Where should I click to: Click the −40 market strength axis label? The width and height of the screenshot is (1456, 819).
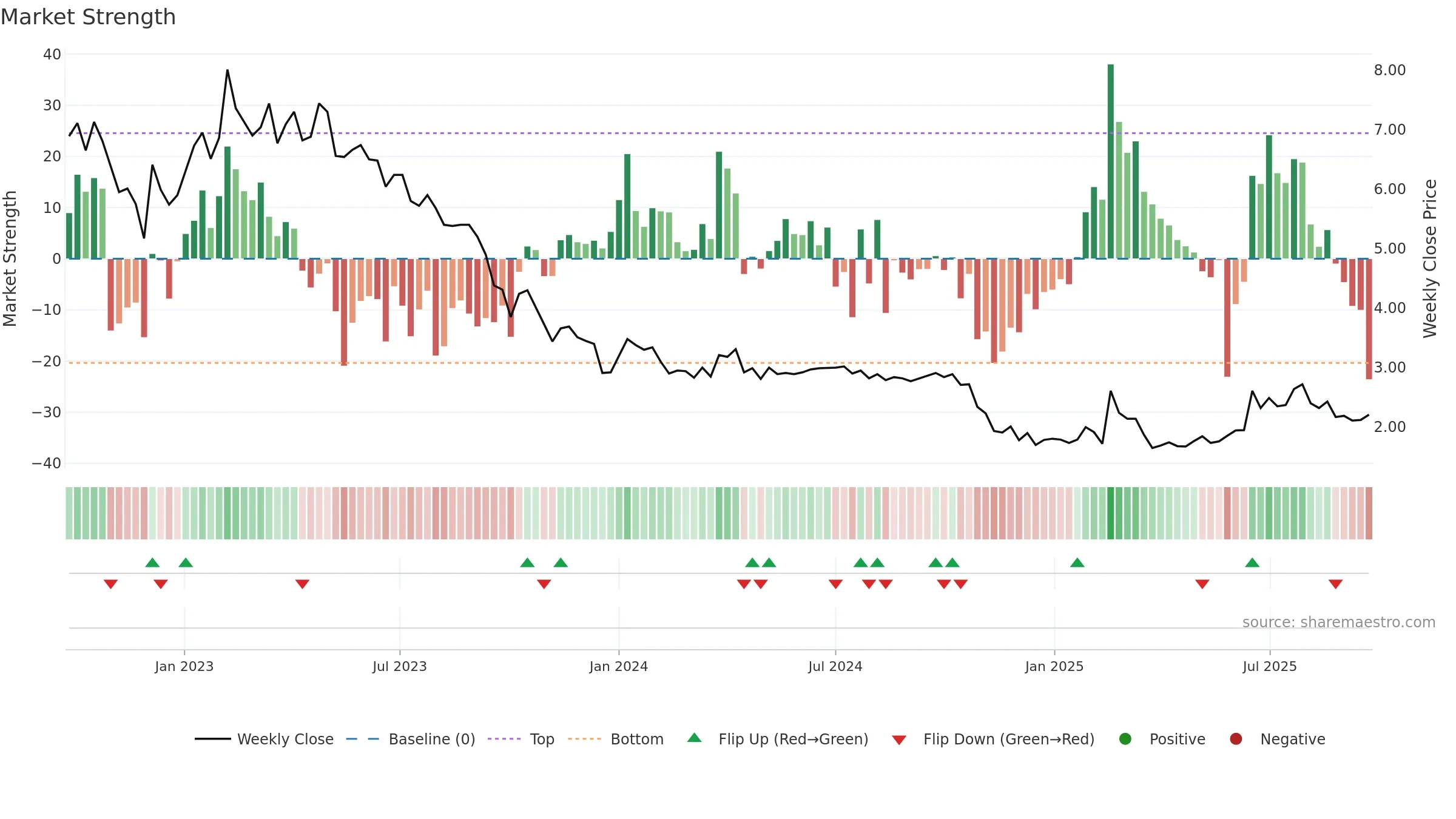(x=47, y=463)
